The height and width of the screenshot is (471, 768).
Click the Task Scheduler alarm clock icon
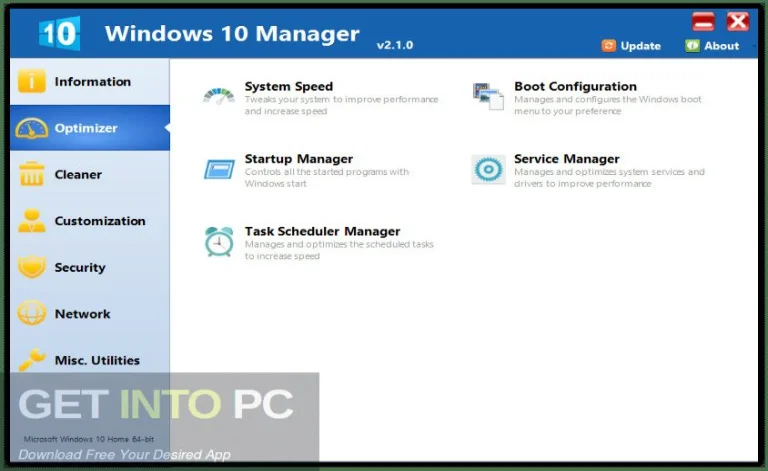[219, 241]
